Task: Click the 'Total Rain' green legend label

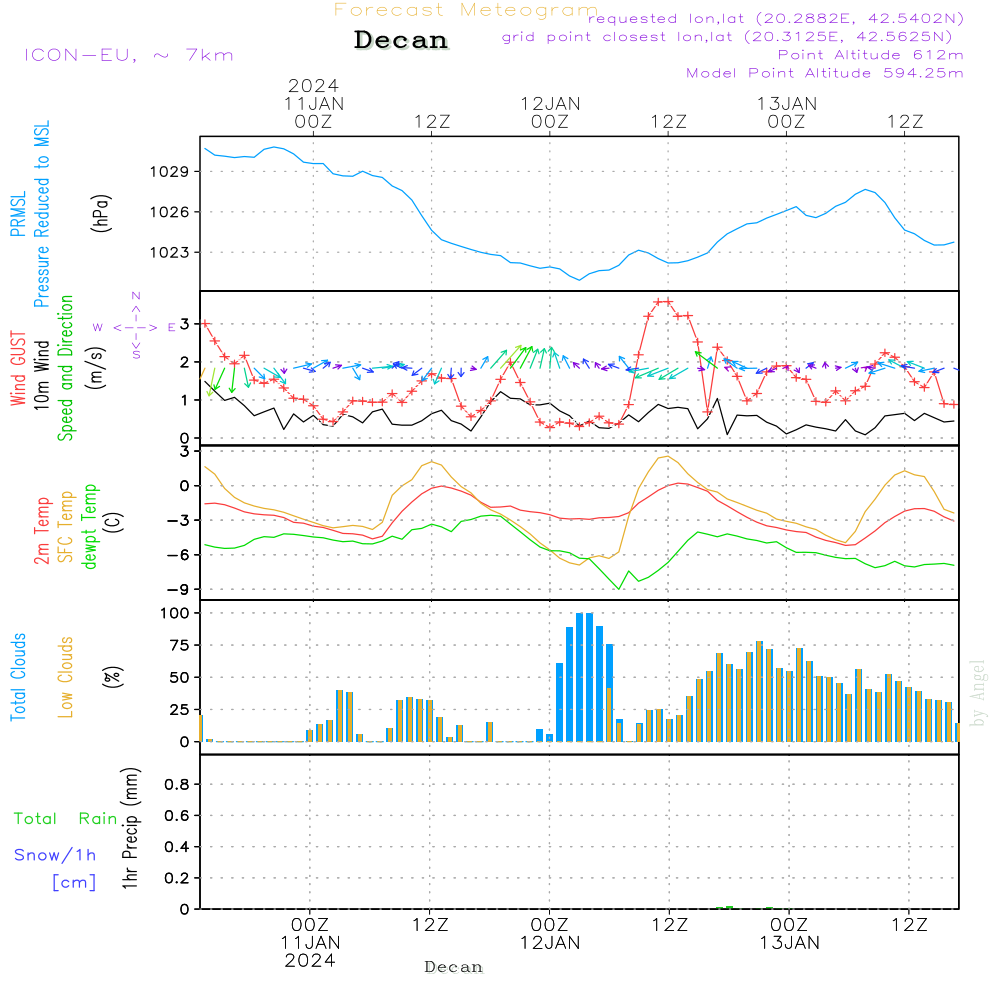Action: click(66, 818)
